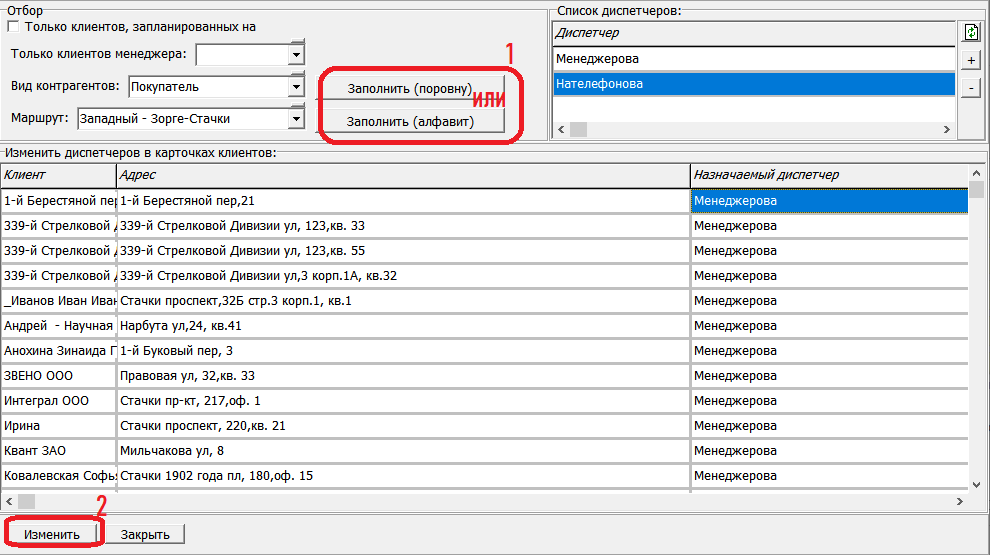Click the 'Изменить' button

point(52,534)
